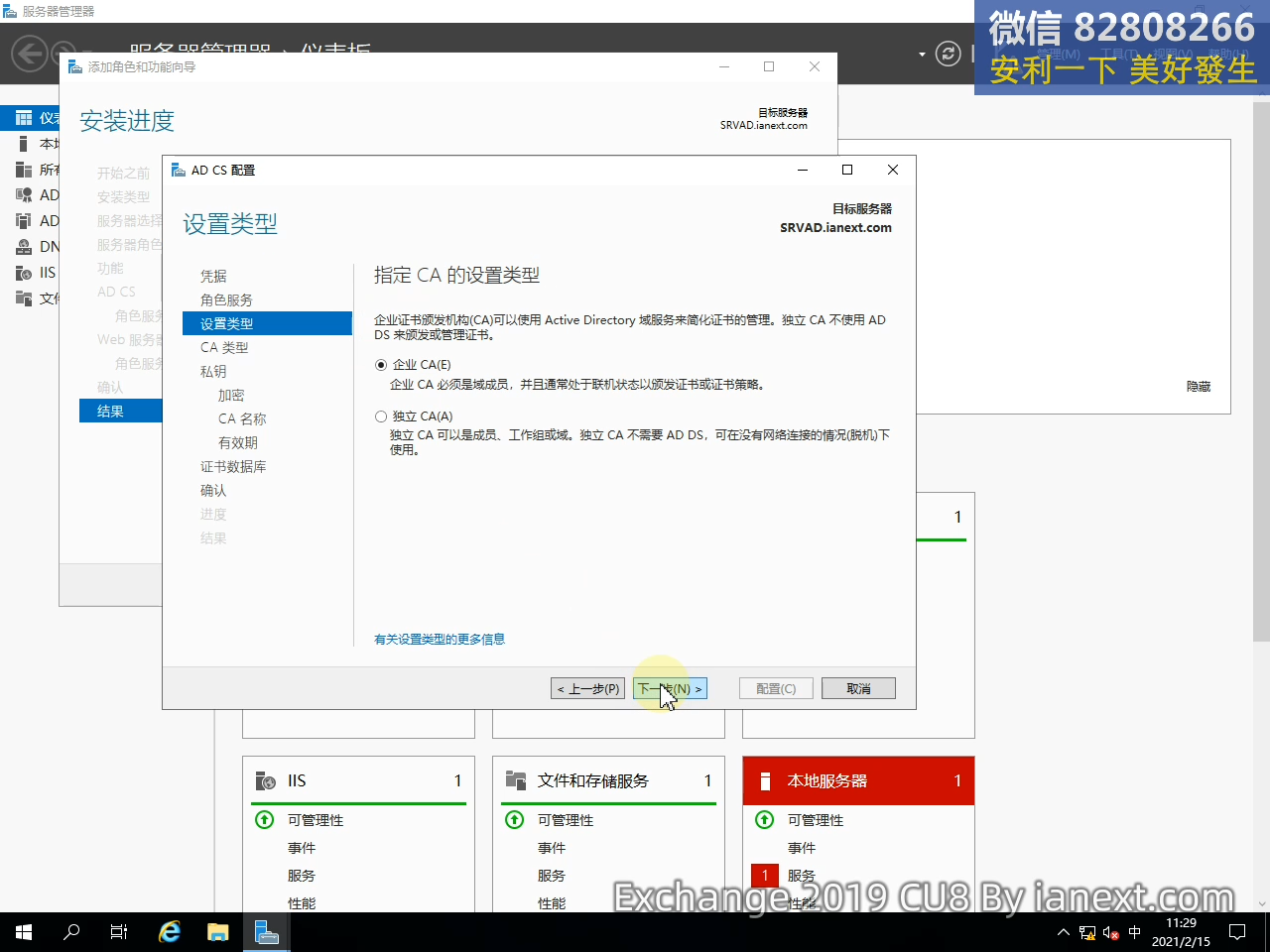This screenshot has width=1270, height=952.
Task: Click the 下一步(N) button
Action: pyautogui.click(x=670, y=688)
